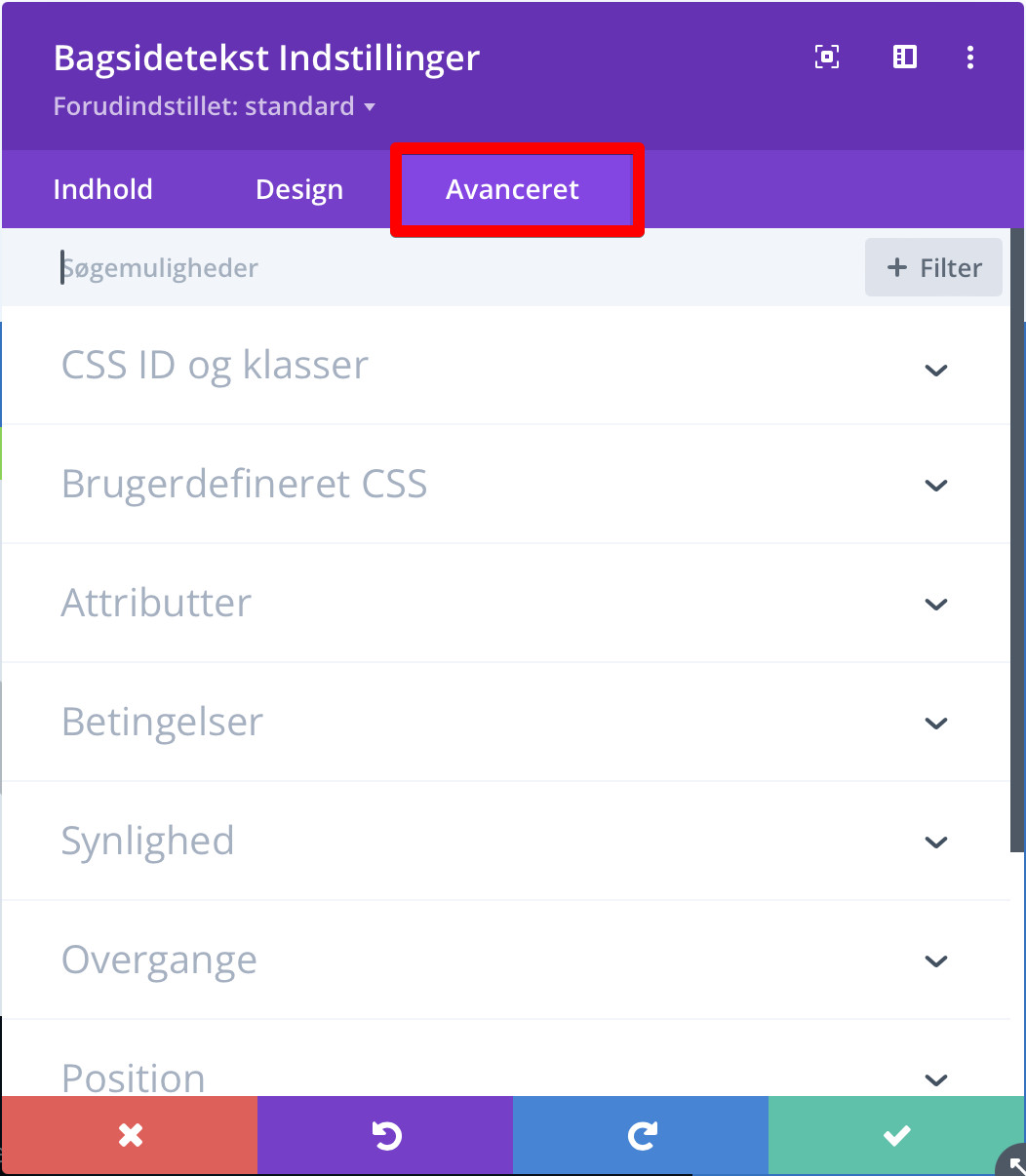1026x1176 pixels.
Task: Open the Forudindstillet: standard preset dropdown
Action: click(x=215, y=106)
